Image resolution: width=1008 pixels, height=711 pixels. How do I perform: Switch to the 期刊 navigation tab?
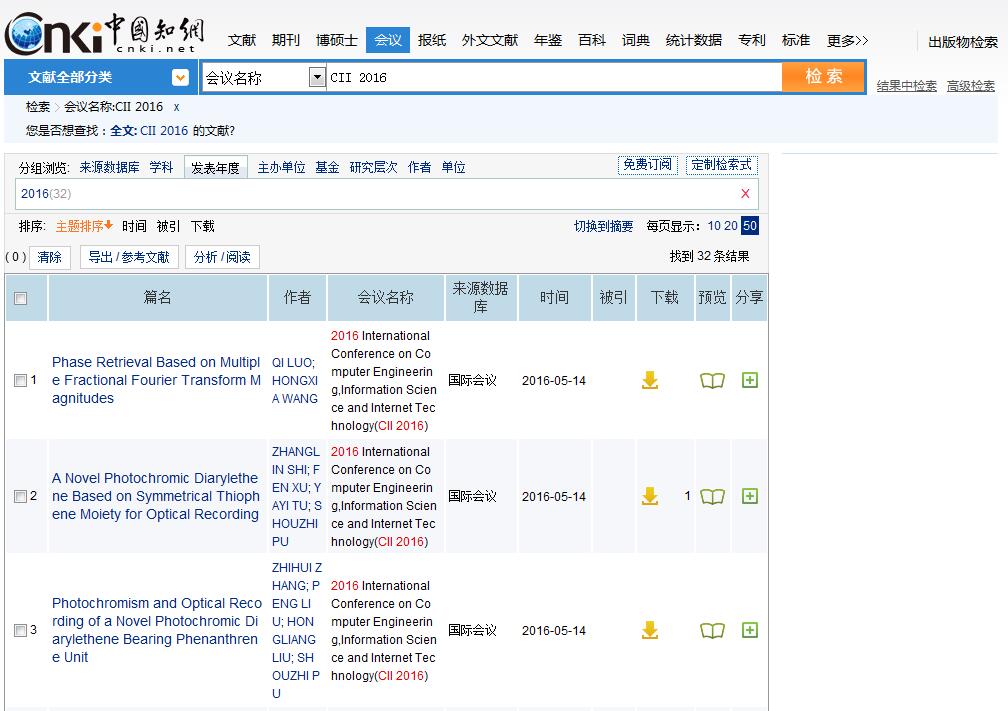(286, 40)
